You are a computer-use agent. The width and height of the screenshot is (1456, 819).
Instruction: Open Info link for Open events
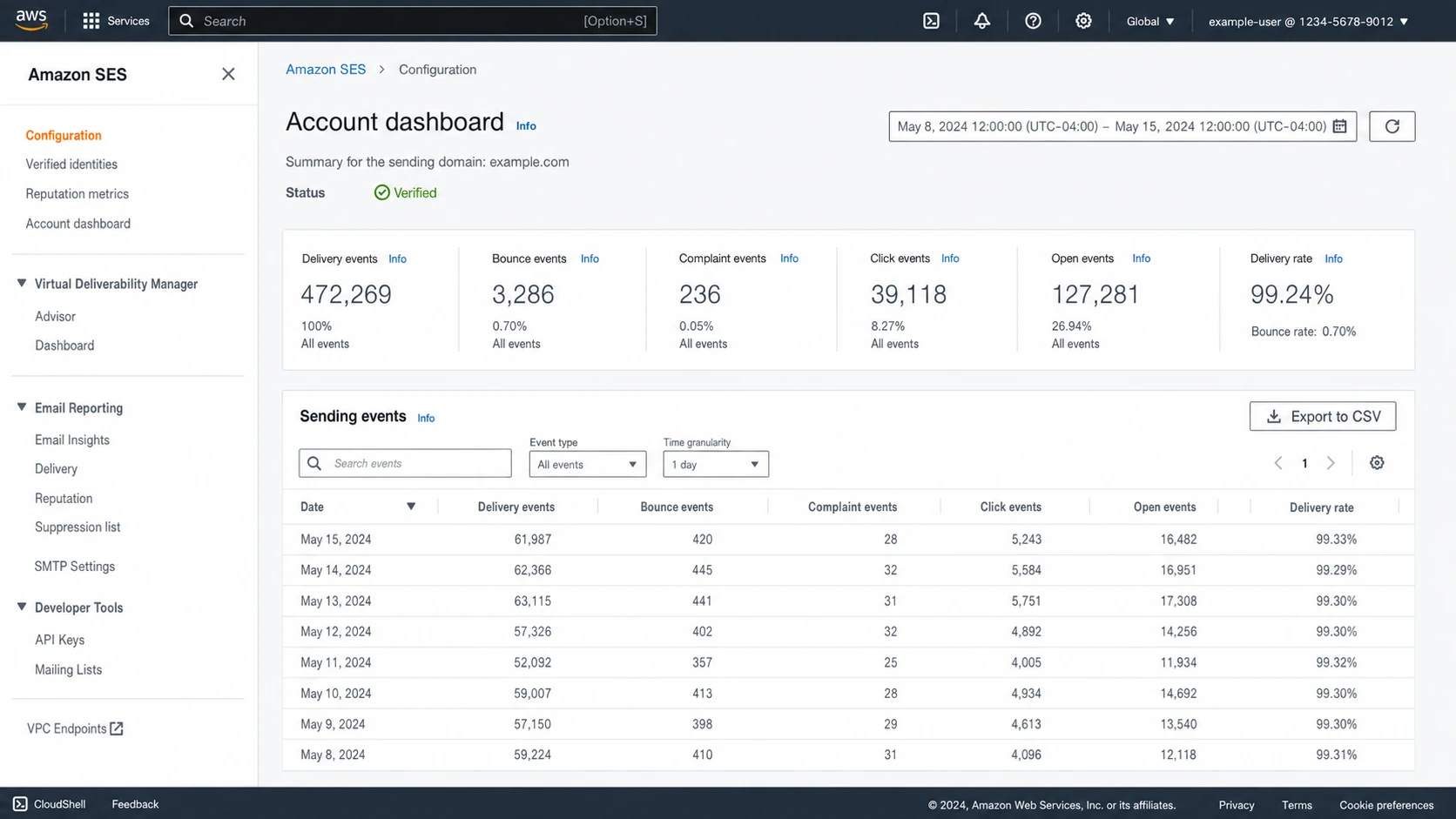(x=1141, y=258)
